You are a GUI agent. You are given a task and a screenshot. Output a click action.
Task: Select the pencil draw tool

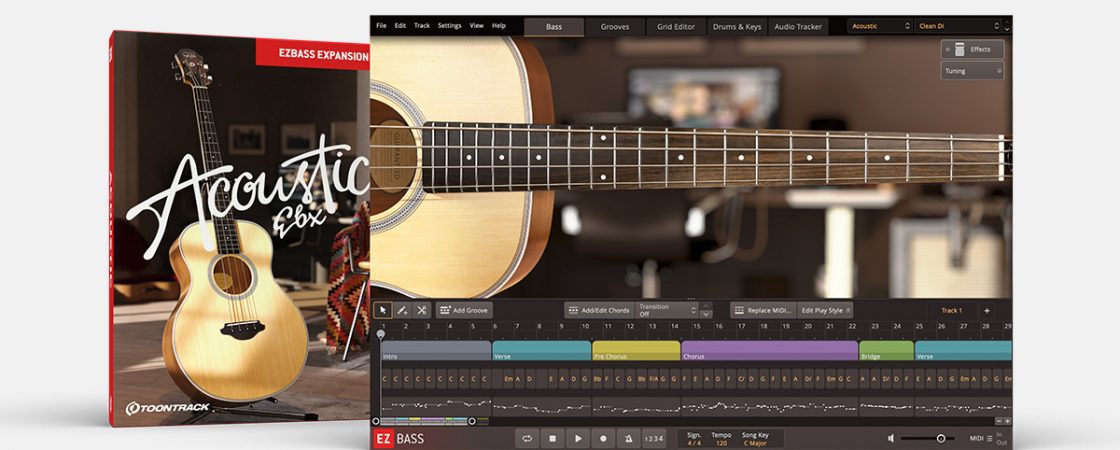pyautogui.click(x=402, y=310)
